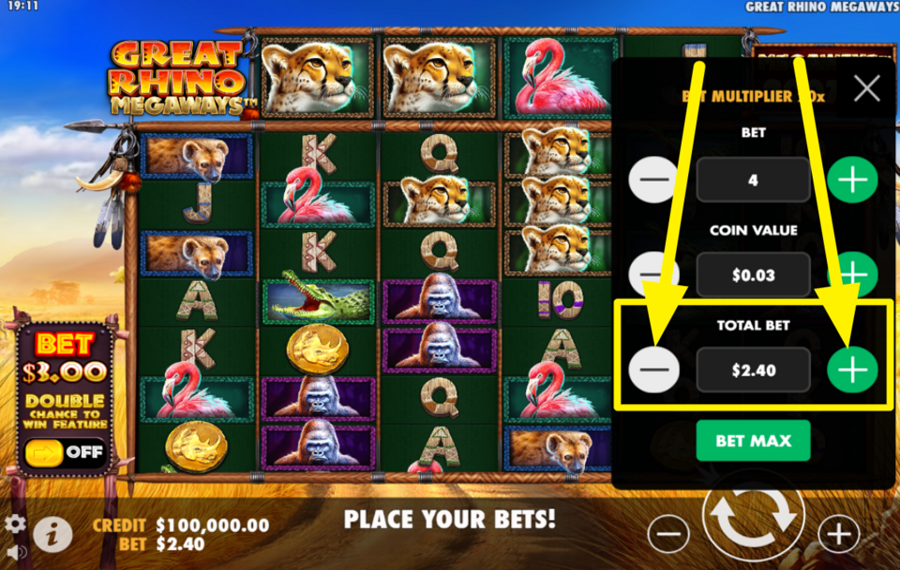Increase Coin Value with green plus
The height and width of the screenshot is (570, 900).
852,275
